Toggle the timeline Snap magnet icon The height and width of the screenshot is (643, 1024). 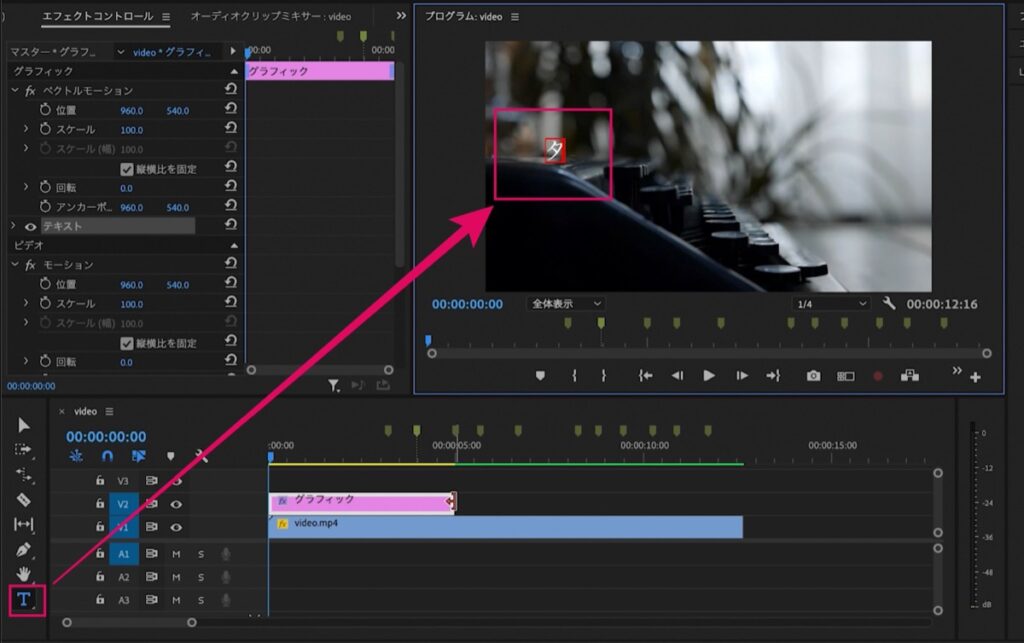(x=107, y=456)
